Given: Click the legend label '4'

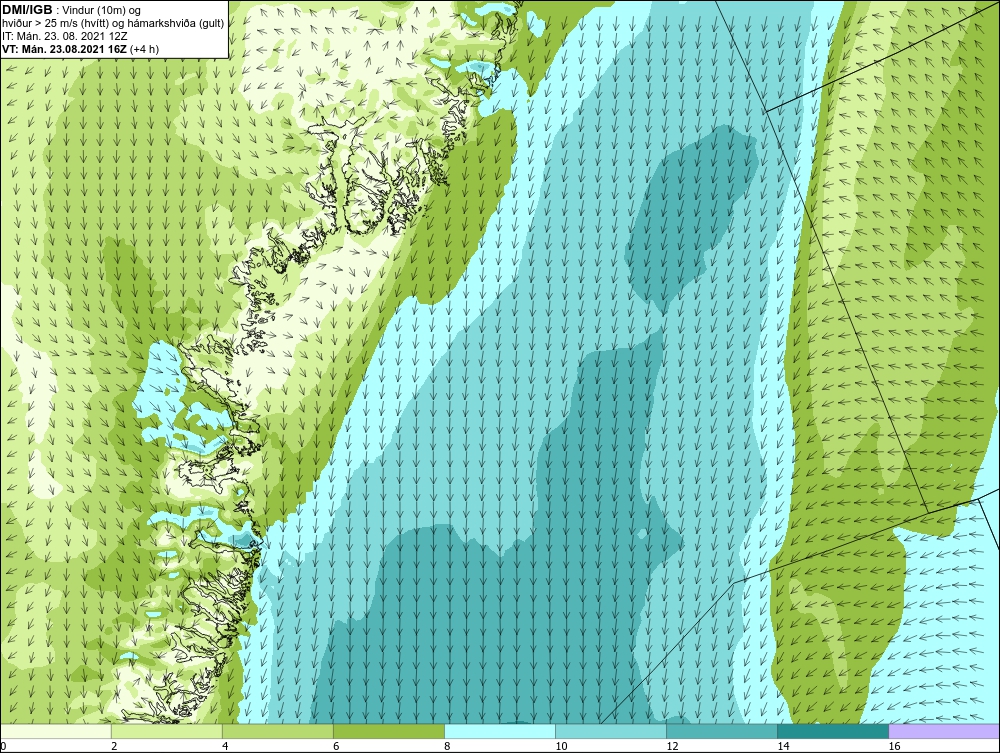Looking at the screenshot, I should [x=226, y=747].
